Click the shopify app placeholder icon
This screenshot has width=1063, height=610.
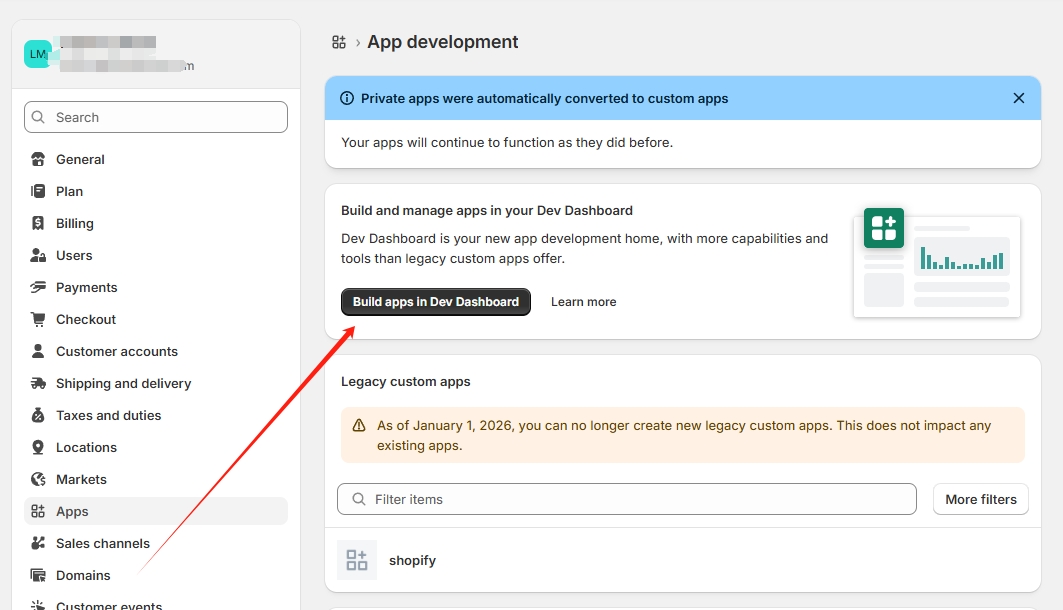point(357,560)
